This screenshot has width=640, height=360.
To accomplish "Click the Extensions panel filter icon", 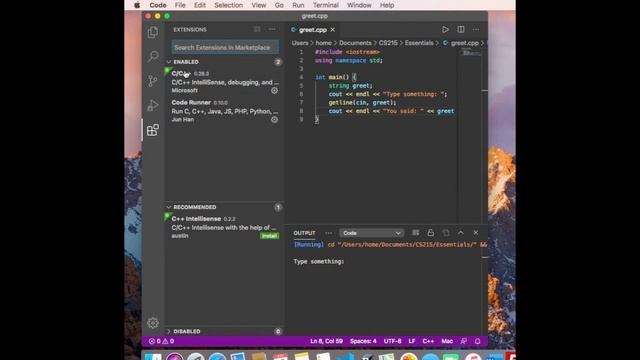I will (257, 29).
